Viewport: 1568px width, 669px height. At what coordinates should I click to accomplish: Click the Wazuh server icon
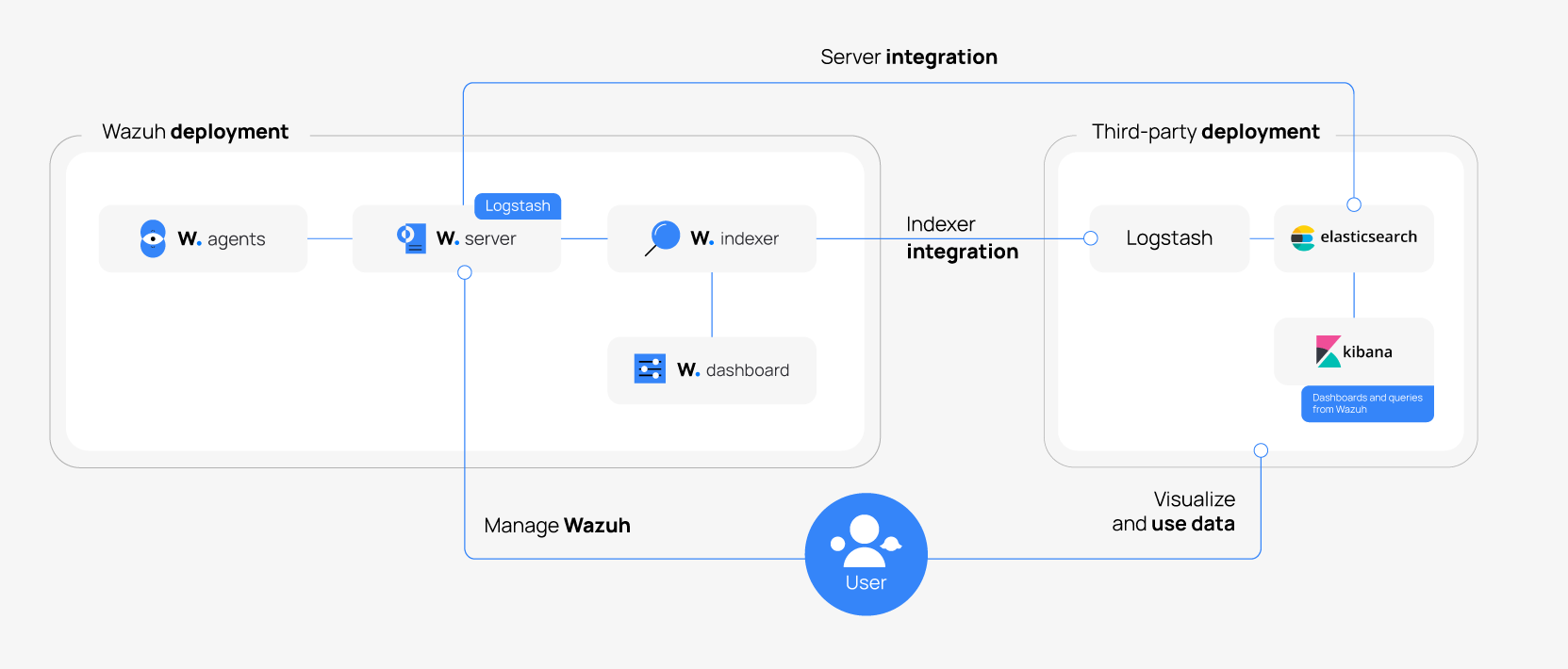tap(411, 238)
